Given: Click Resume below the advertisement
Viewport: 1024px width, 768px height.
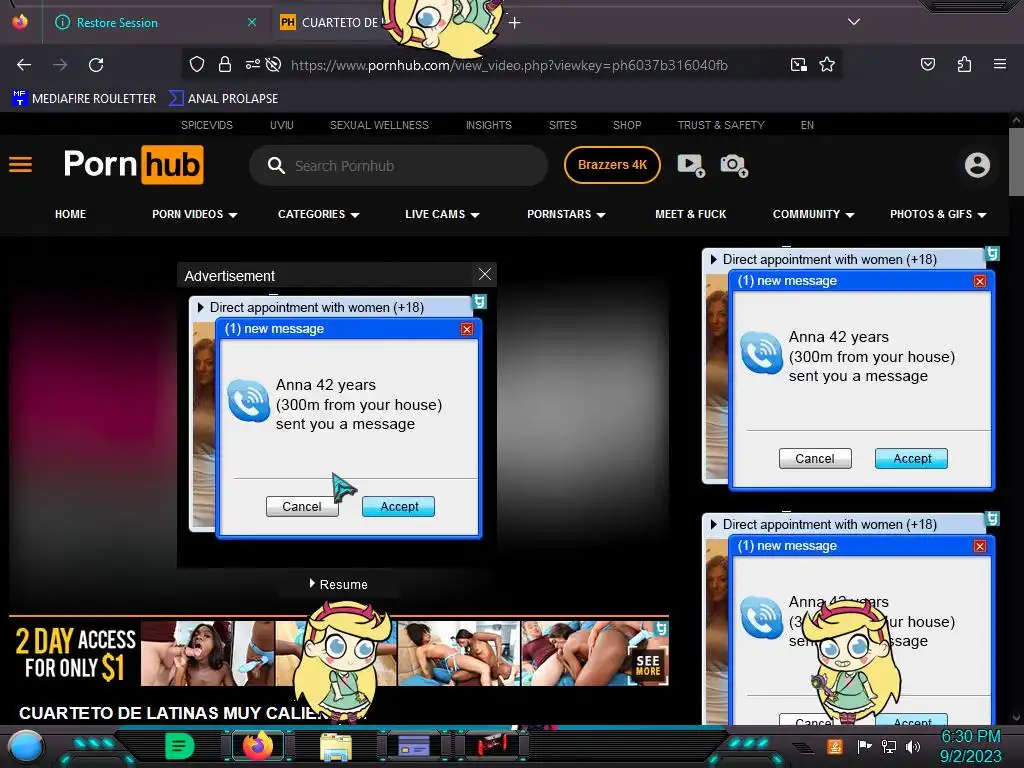Looking at the screenshot, I should tap(339, 584).
